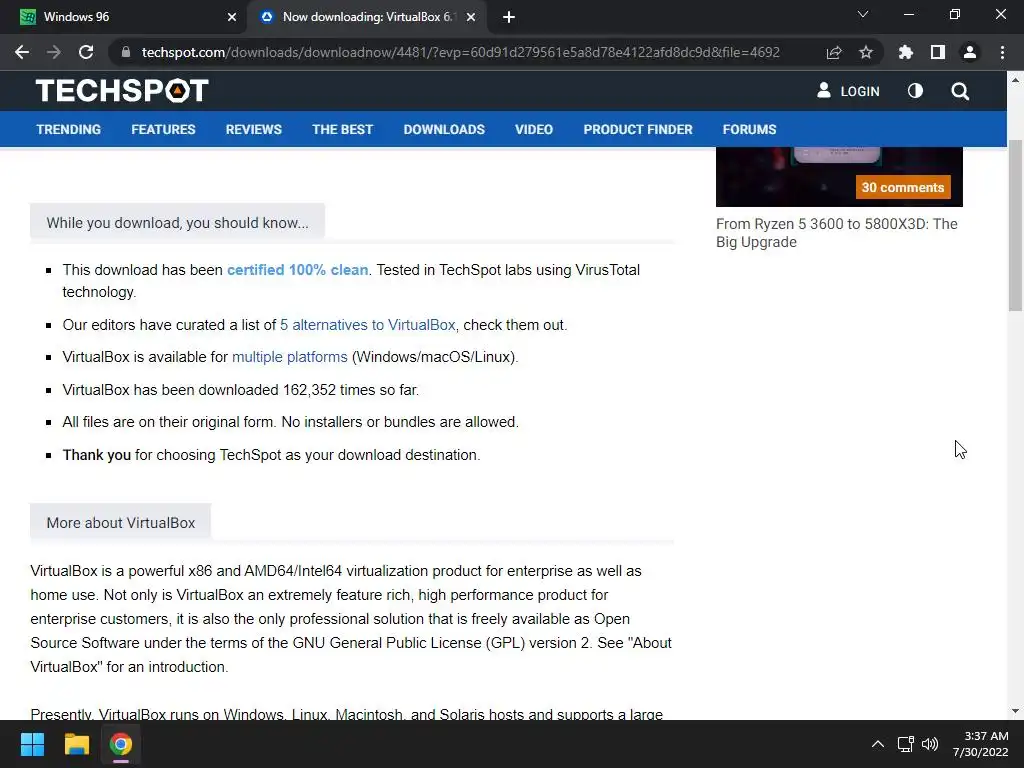Click text 'VirtualBox has been downloaded 162,352 times'
The image size is (1024, 768).
(219, 390)
